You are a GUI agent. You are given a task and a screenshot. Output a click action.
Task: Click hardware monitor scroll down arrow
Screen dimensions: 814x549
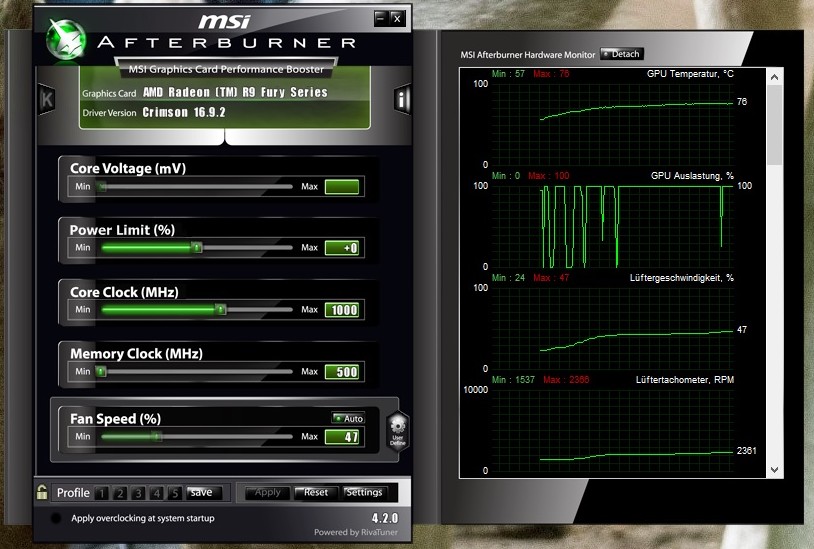[x=775, y=470]
